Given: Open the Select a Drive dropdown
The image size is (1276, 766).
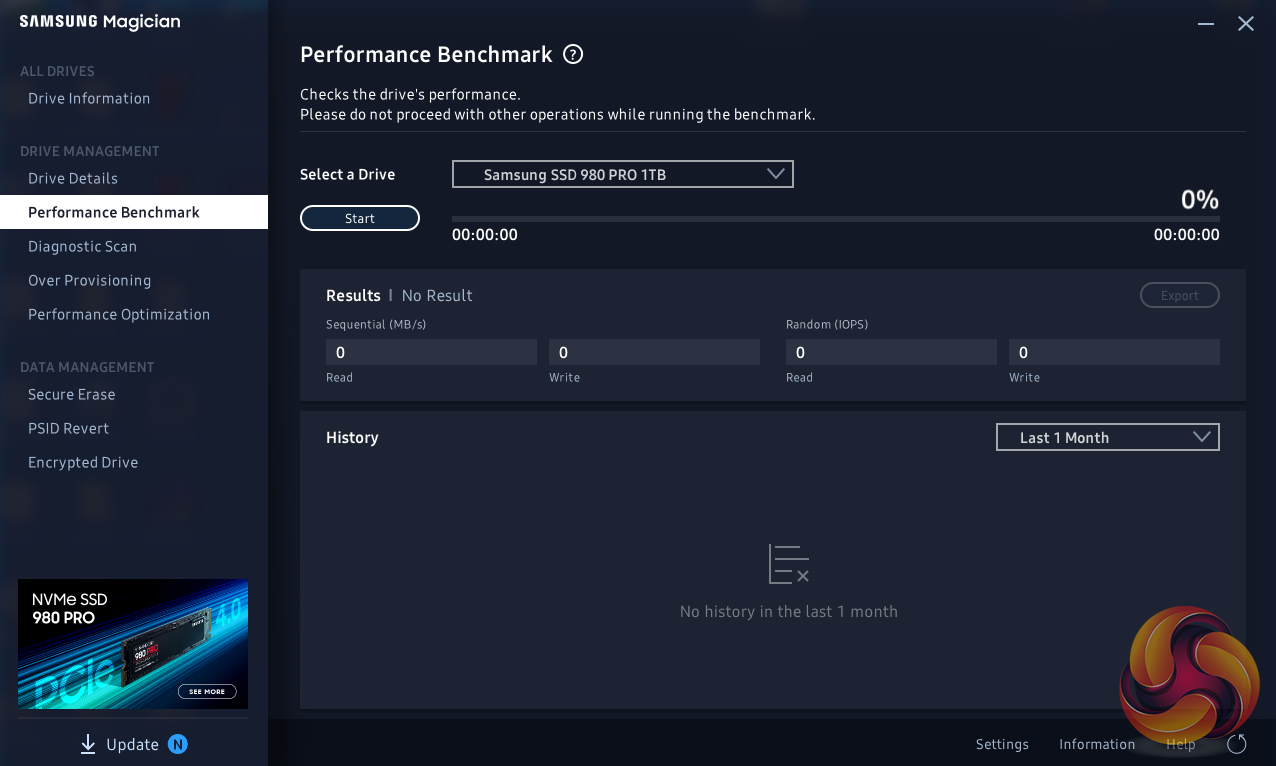Looking at the screenshot, I should tap(622, 174).
